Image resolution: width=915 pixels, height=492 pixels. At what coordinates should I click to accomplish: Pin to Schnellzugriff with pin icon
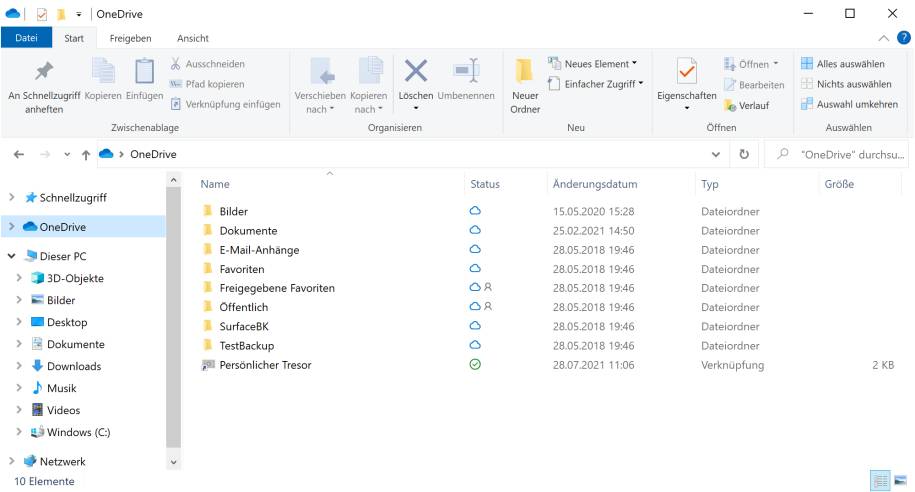pyautogui.click(x=44, y=72)
